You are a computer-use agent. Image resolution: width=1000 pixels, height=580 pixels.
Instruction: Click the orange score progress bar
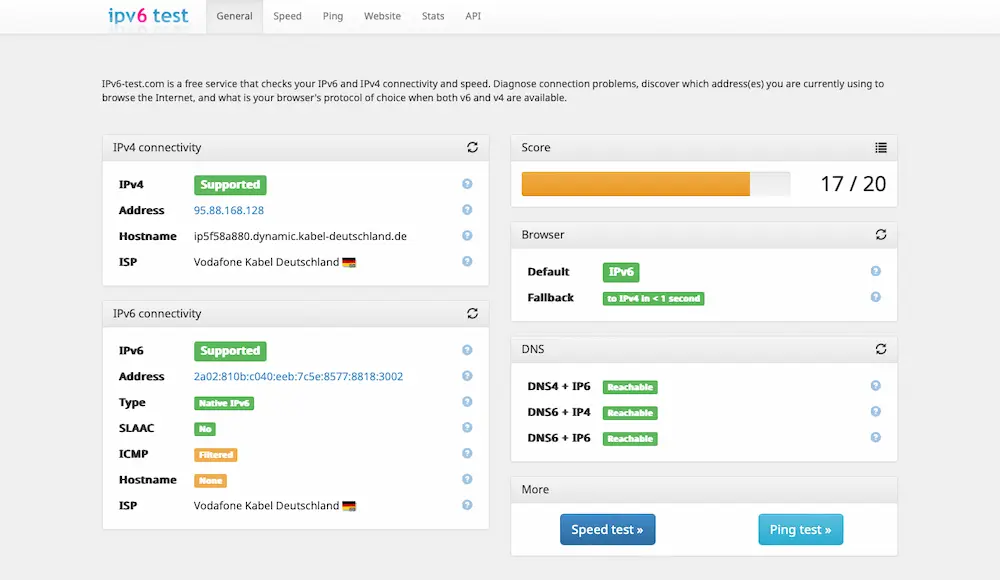tap(636, 184)
